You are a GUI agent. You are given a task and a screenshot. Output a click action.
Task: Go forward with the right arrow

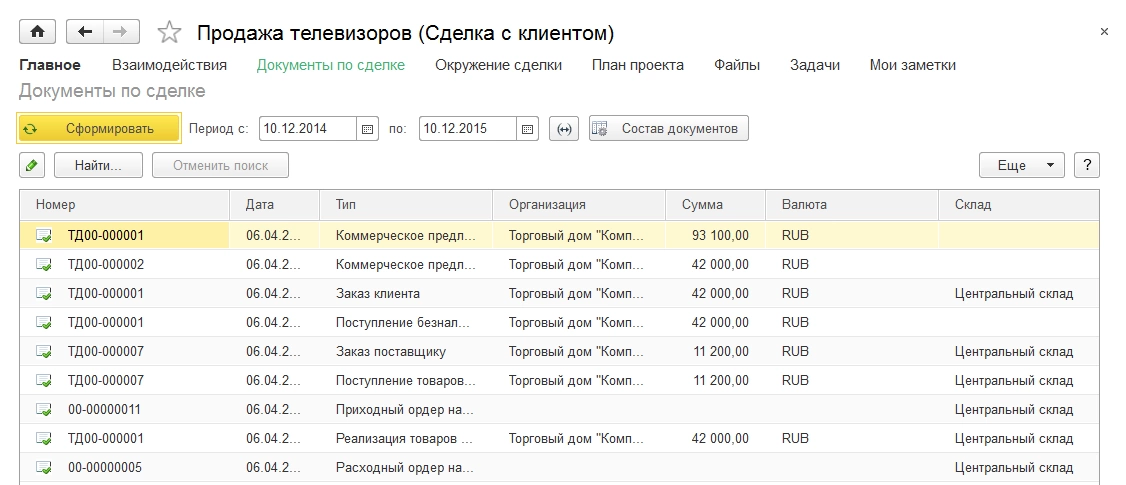tap(120, 32)
